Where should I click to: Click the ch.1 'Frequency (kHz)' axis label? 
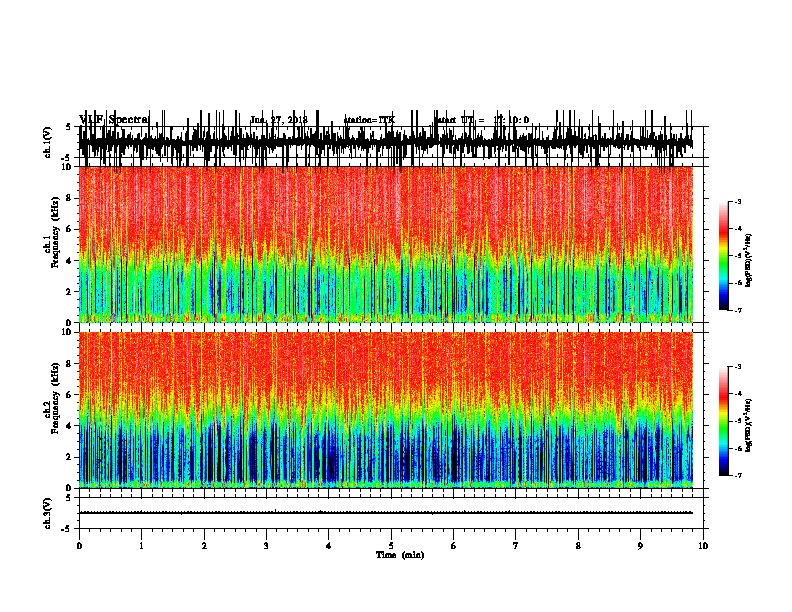(x=56, y=232)
